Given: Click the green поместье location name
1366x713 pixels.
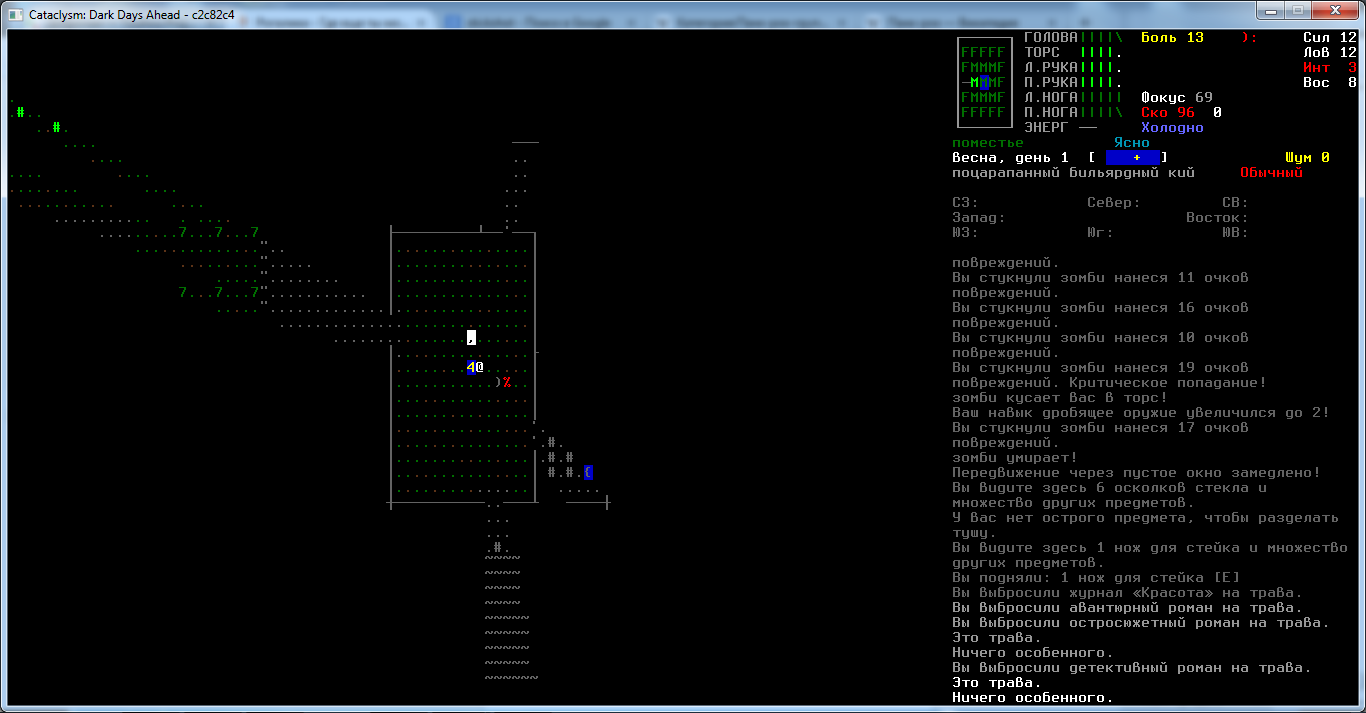Looking at the screenshot, I should [x=988, y=142].
